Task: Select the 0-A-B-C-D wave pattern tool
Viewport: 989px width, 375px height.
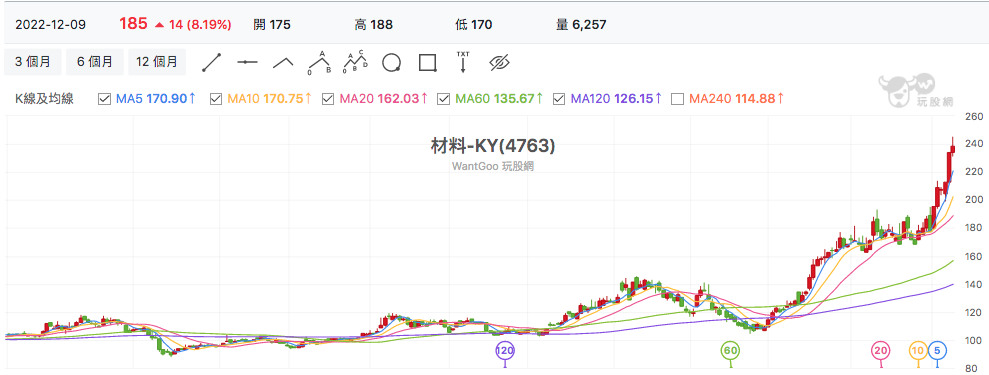Action: click(356, 62)
